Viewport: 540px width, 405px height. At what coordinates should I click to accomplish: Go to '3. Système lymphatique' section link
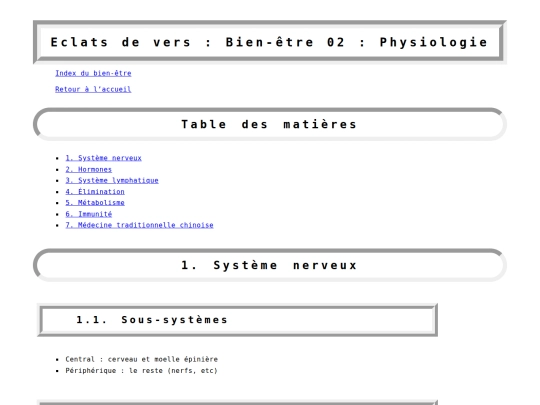pyautogui.click(x=112, y=180)
